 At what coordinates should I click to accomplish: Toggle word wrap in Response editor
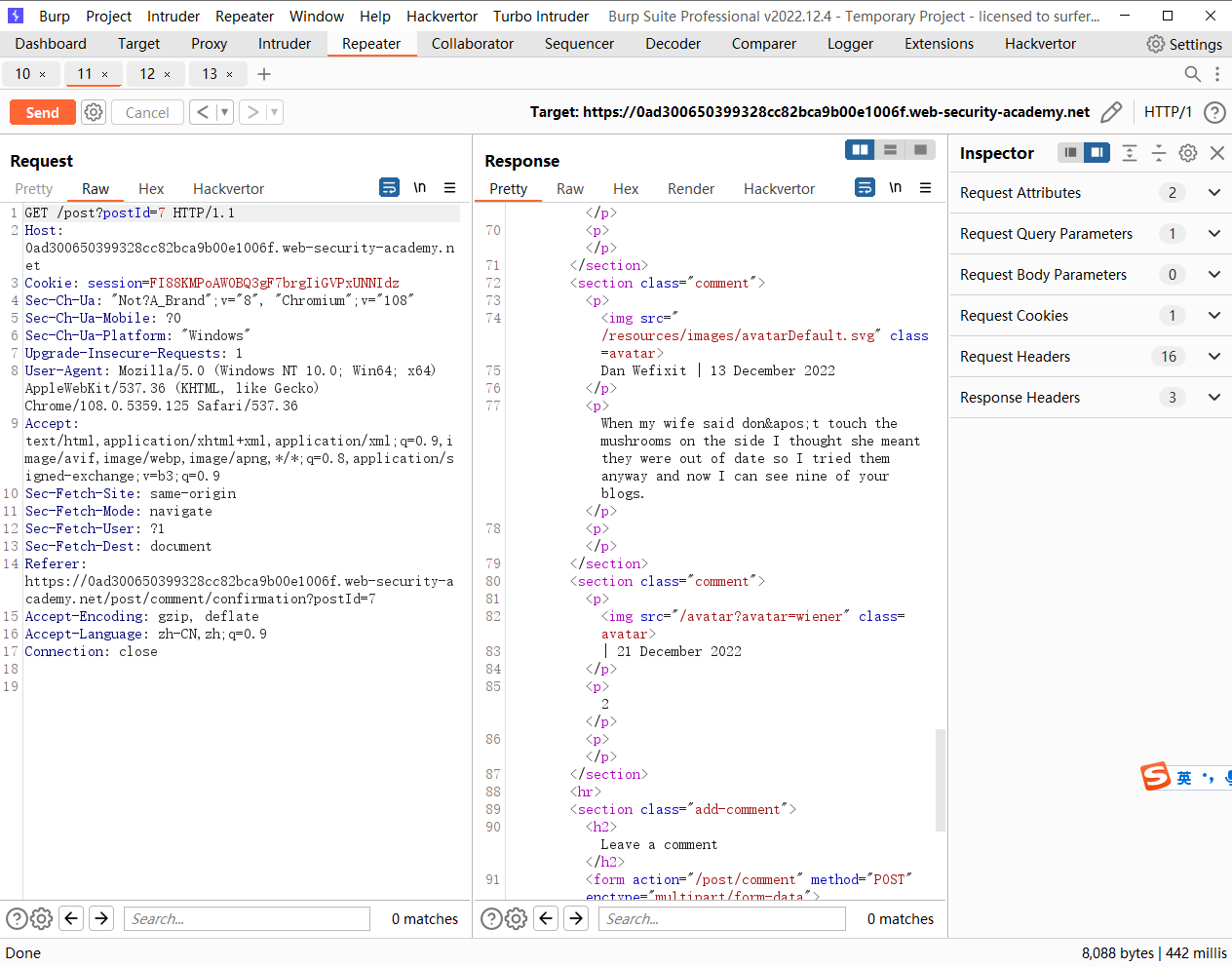(x=865, y=187)
